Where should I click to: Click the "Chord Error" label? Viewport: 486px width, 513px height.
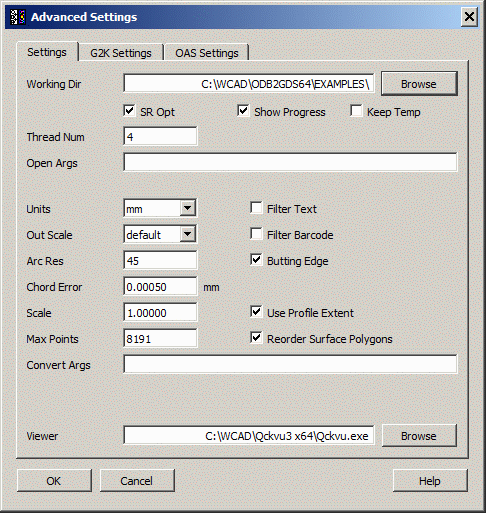click(x=54, y=287)
